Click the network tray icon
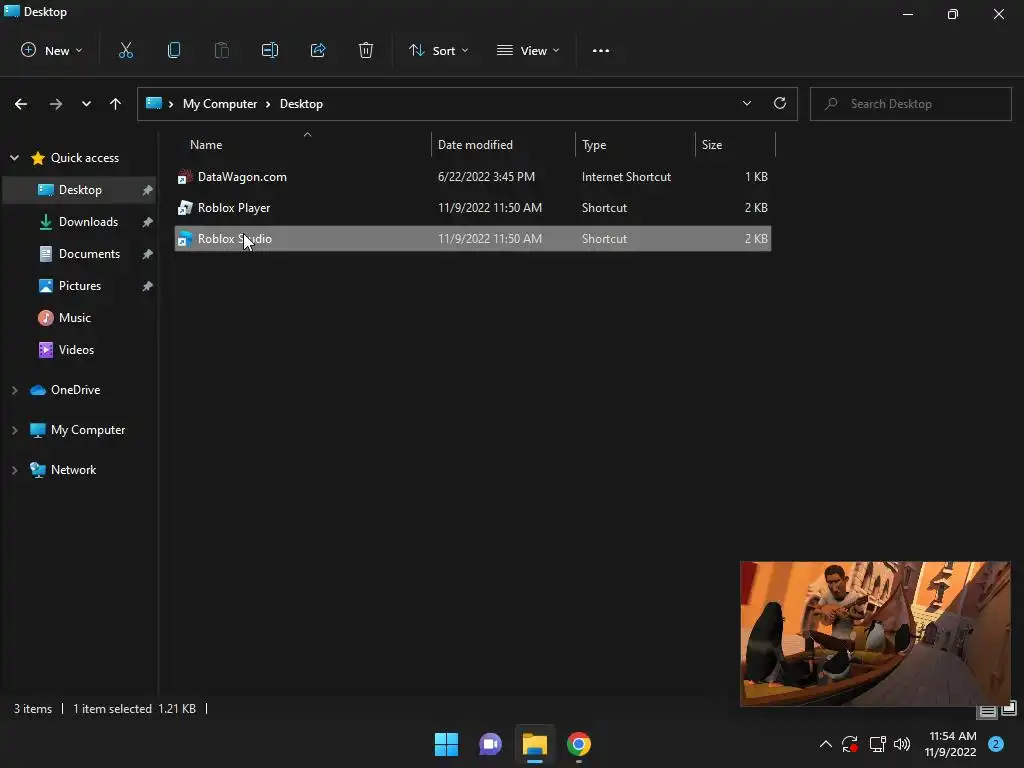1024x768 pixels. [x=877, y=744]
